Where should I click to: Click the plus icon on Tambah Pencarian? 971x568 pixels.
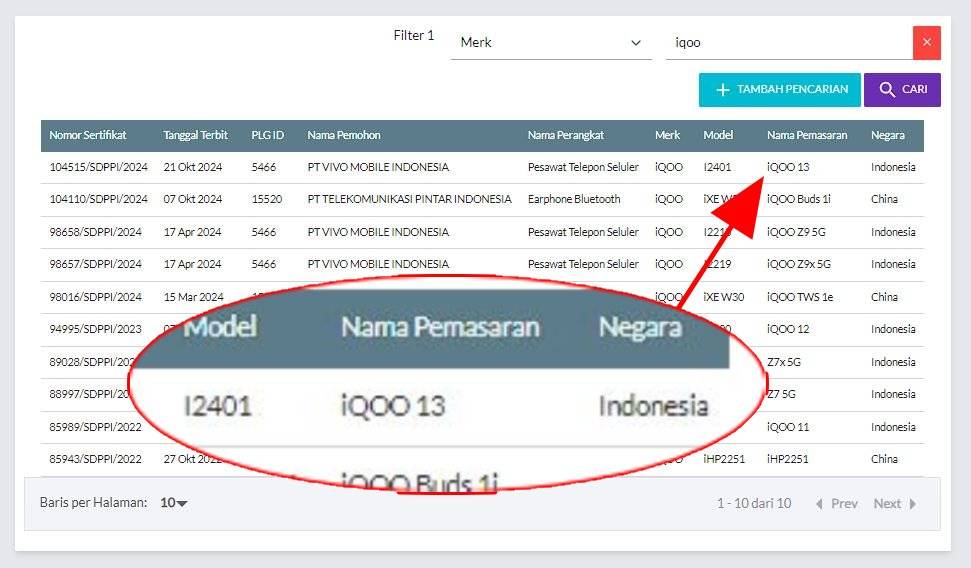pos(723,89)
